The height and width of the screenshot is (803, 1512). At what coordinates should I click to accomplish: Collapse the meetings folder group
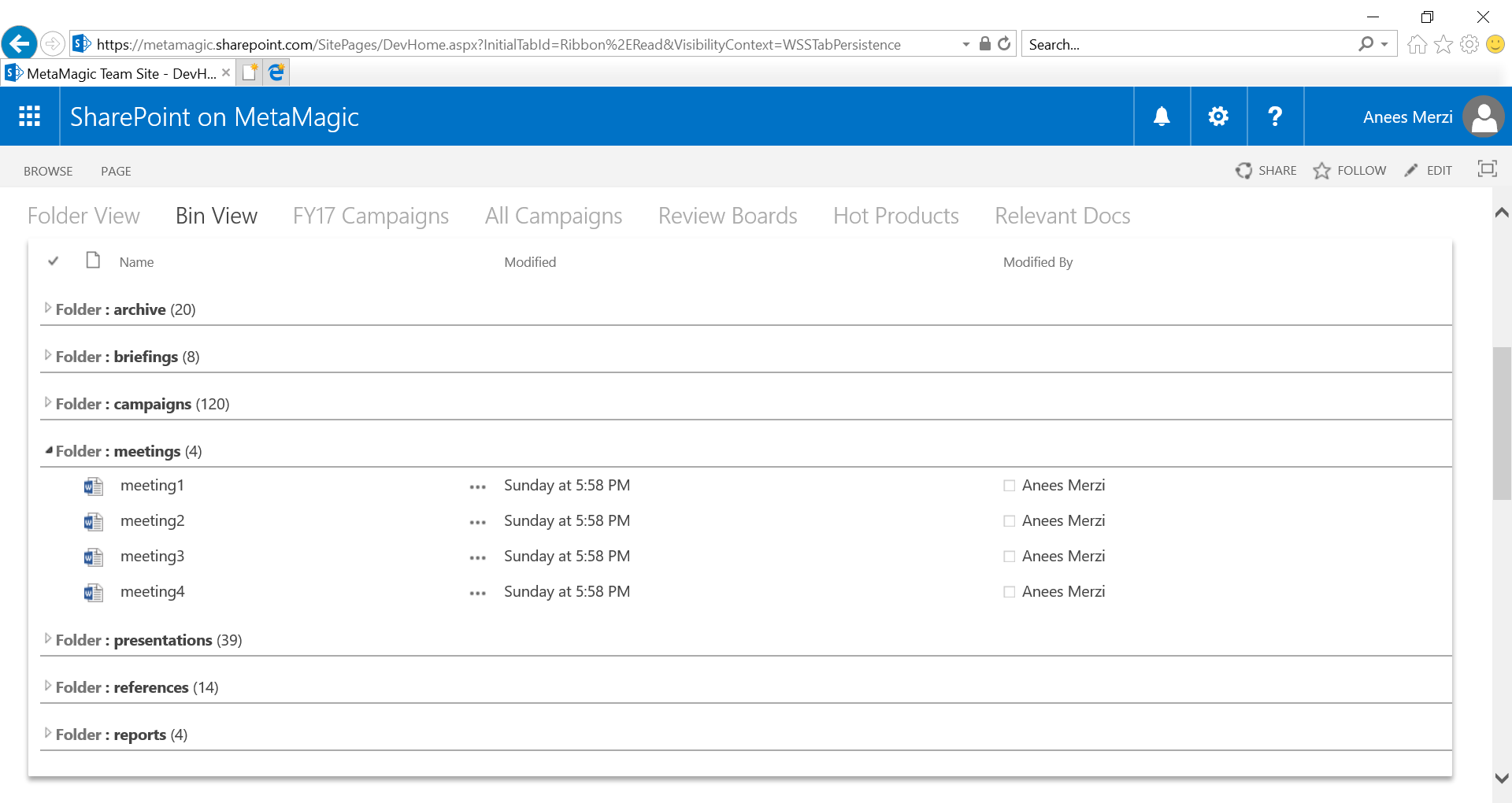(x=49, y=450)
